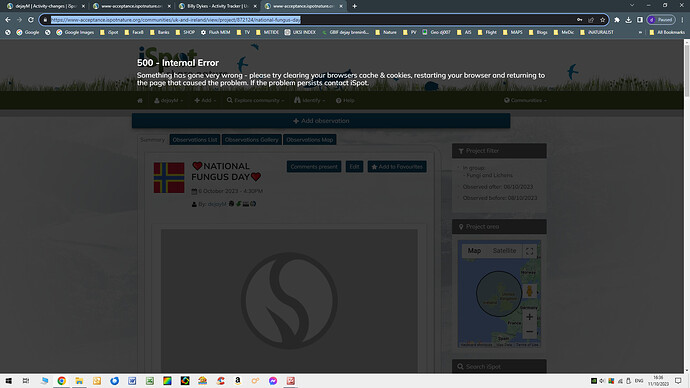Click the home icon in the site navigation bar

(x=140, y=100)
